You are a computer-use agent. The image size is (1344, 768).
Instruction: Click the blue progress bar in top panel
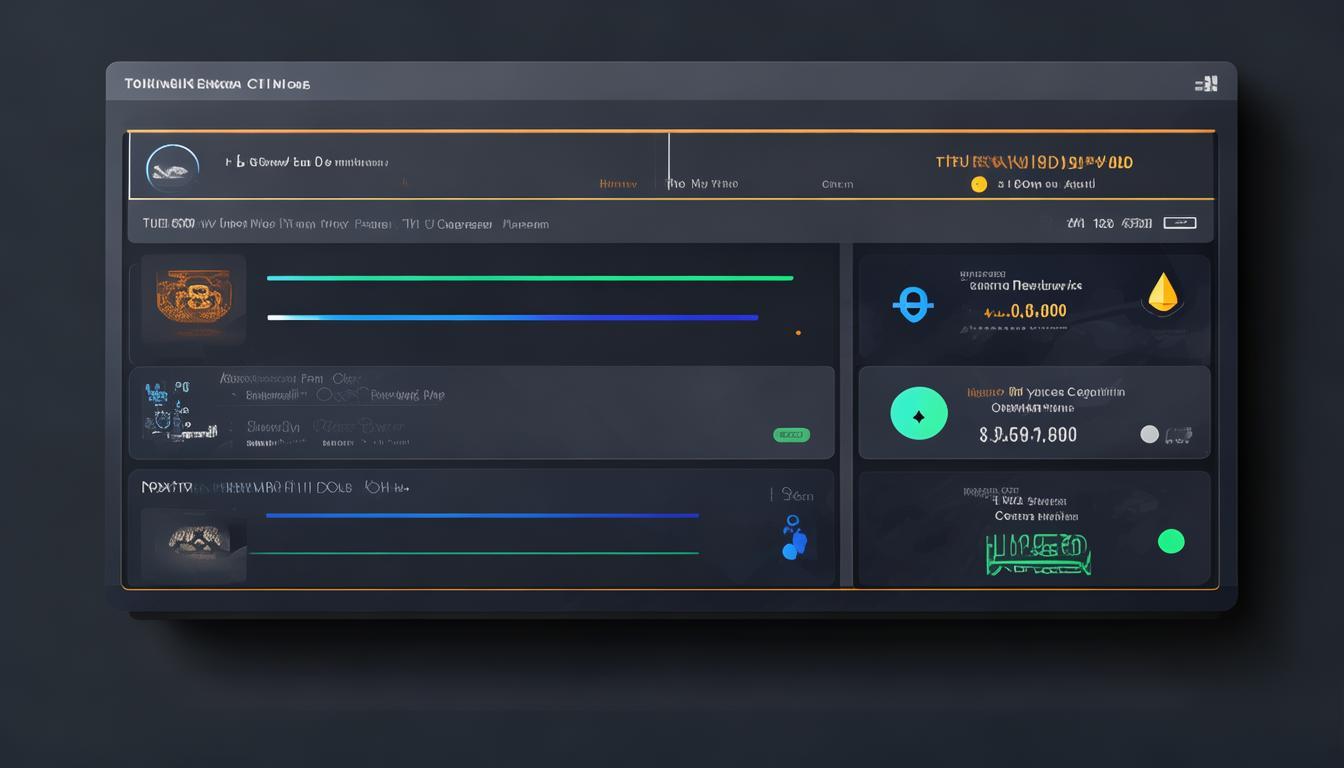coord(512,317)
